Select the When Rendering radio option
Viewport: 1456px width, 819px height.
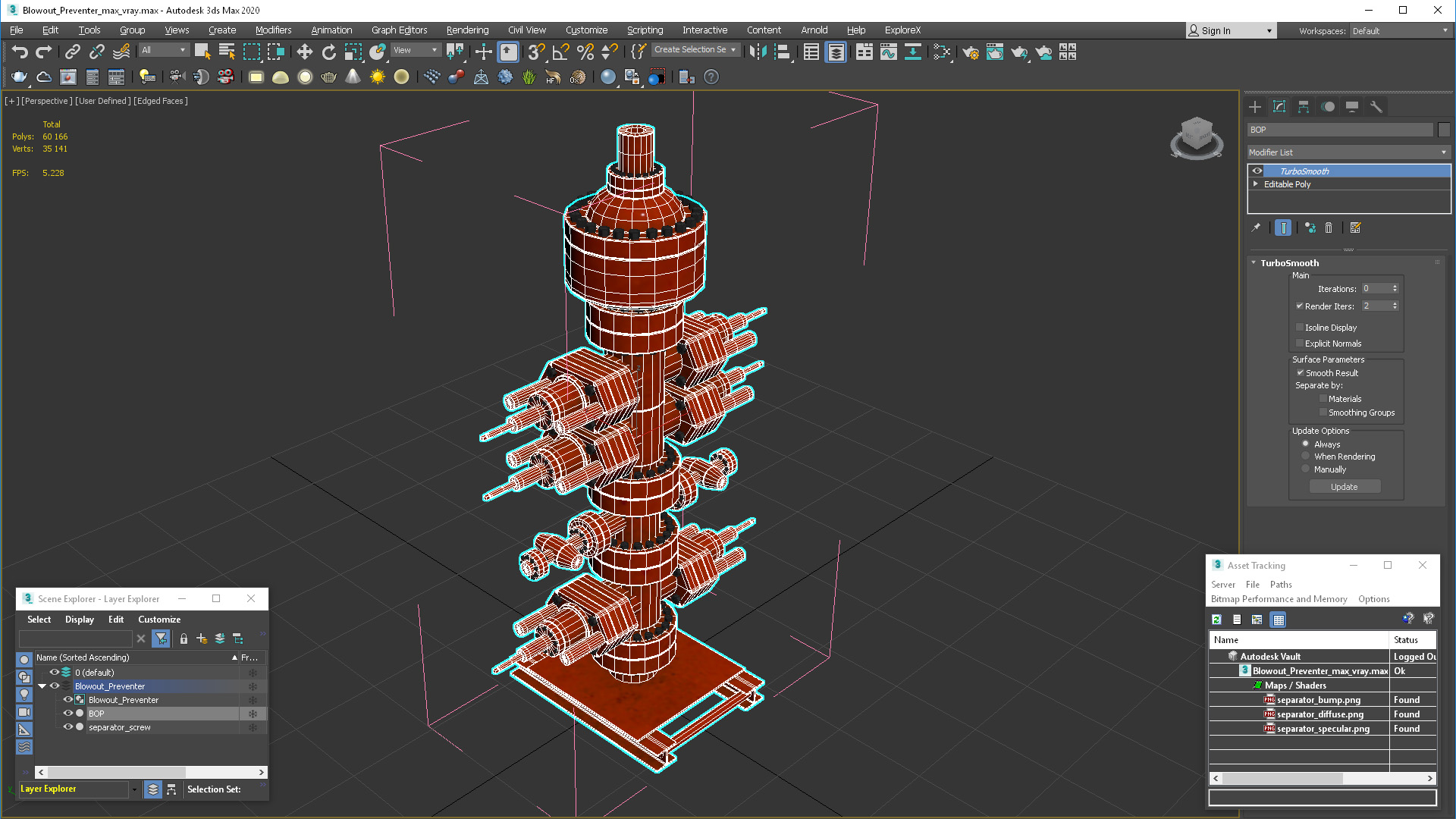coord(1305,457)
